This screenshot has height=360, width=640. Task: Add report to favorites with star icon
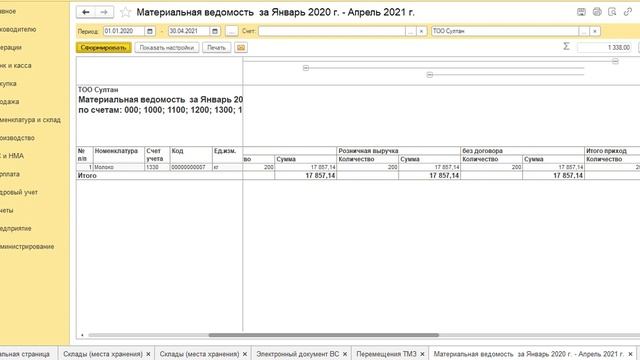125,12
